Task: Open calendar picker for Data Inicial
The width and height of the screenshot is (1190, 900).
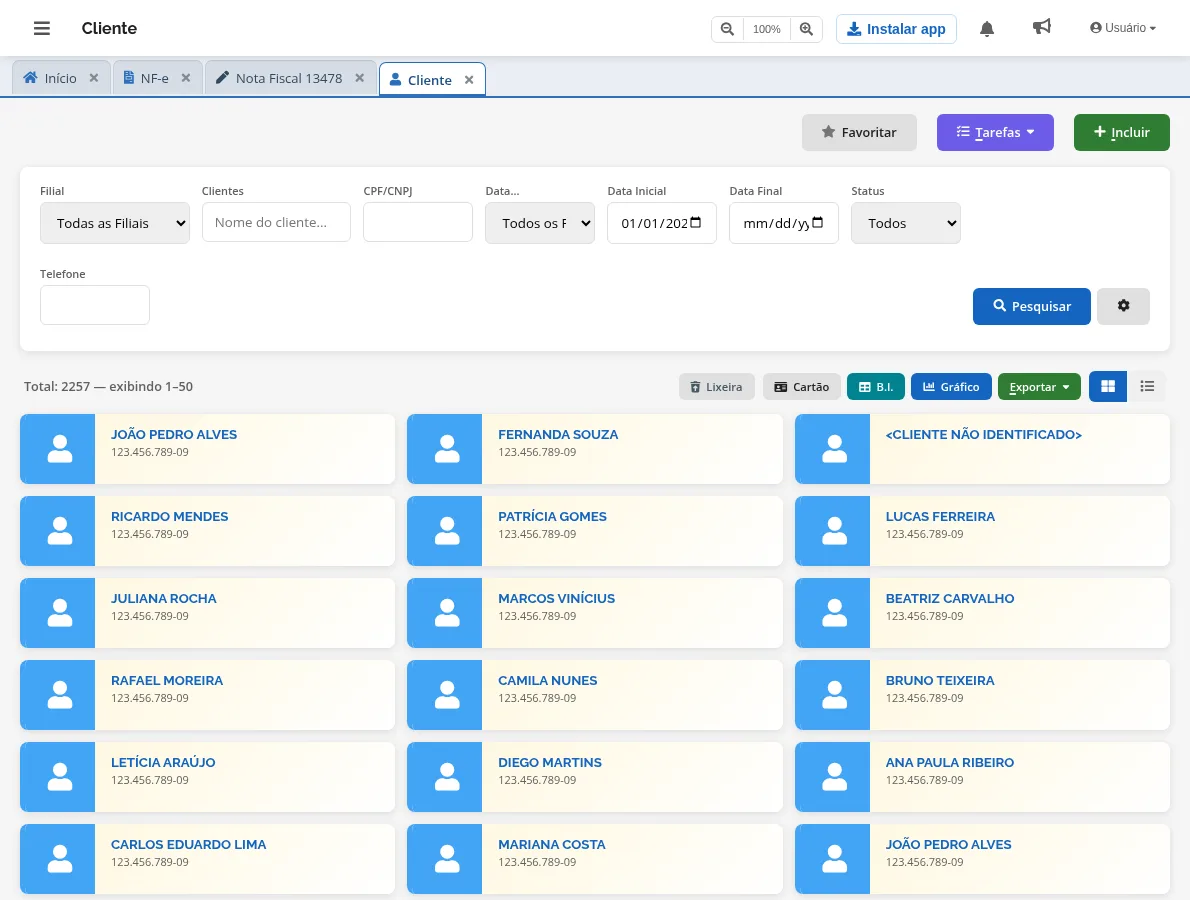Action: pos(696,222)
